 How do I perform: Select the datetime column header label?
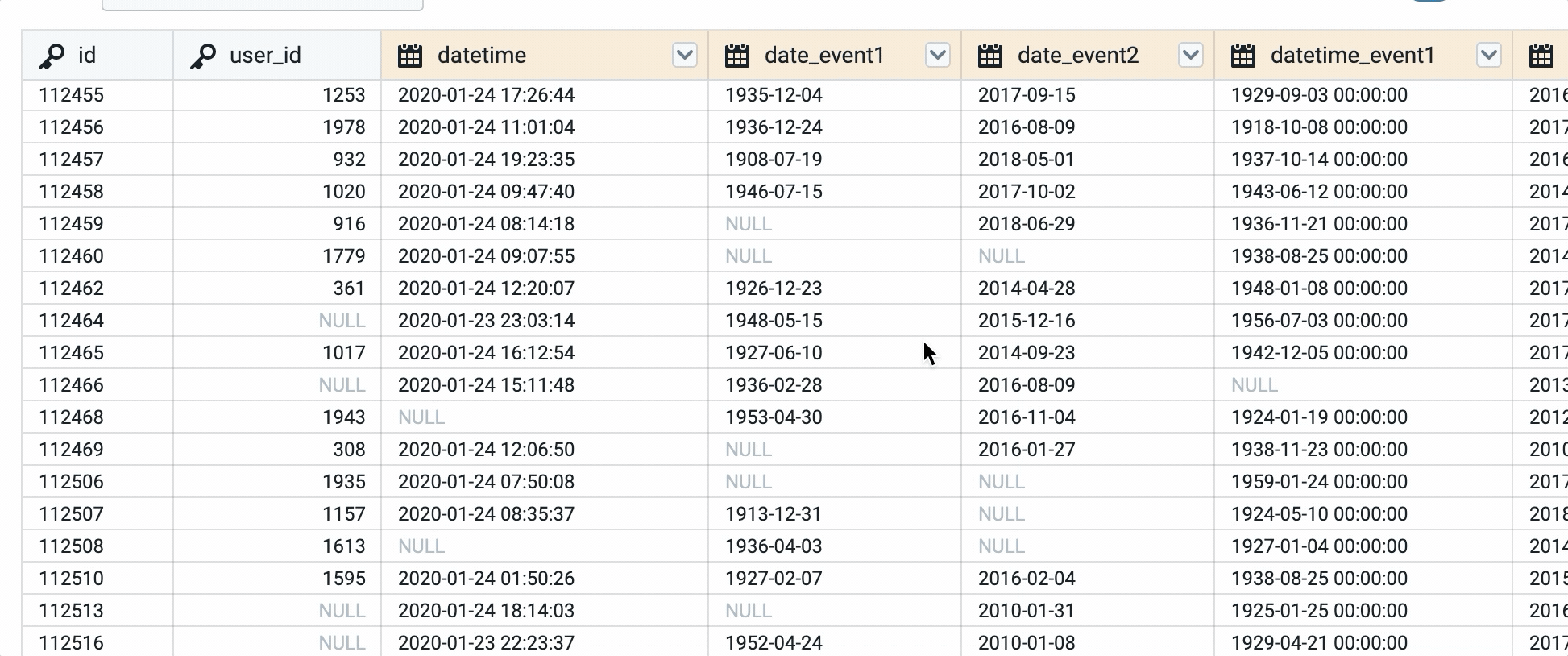(482, 56)
